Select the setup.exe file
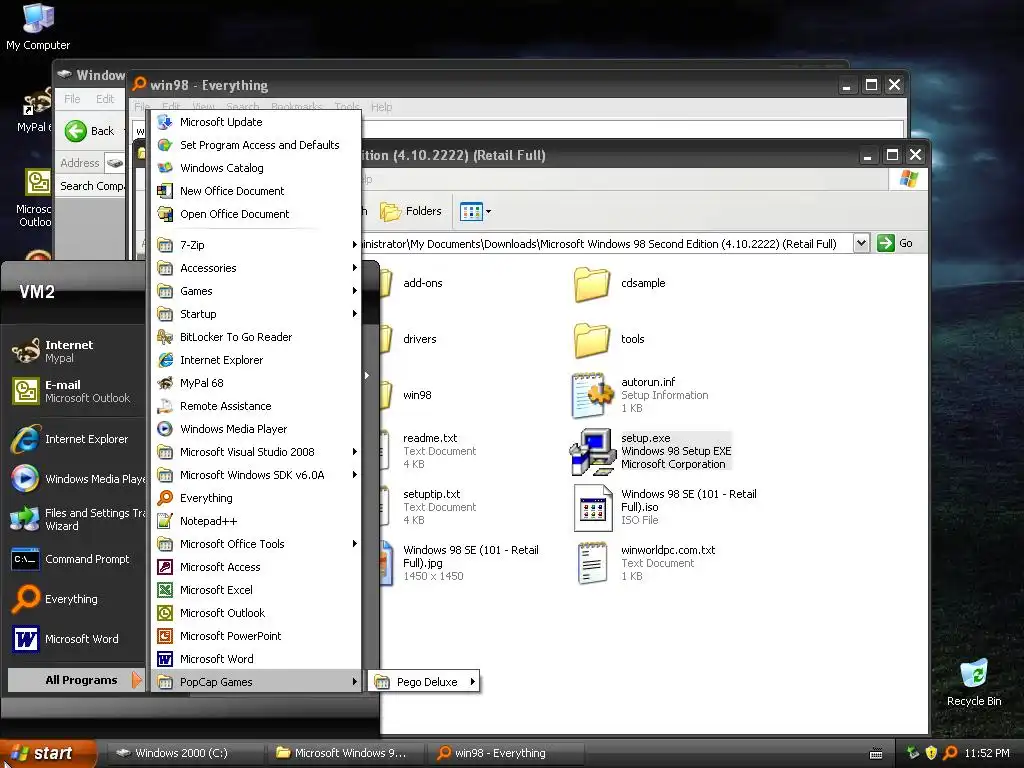This screenshot has width=1024, height=768. tap(650, 451)
